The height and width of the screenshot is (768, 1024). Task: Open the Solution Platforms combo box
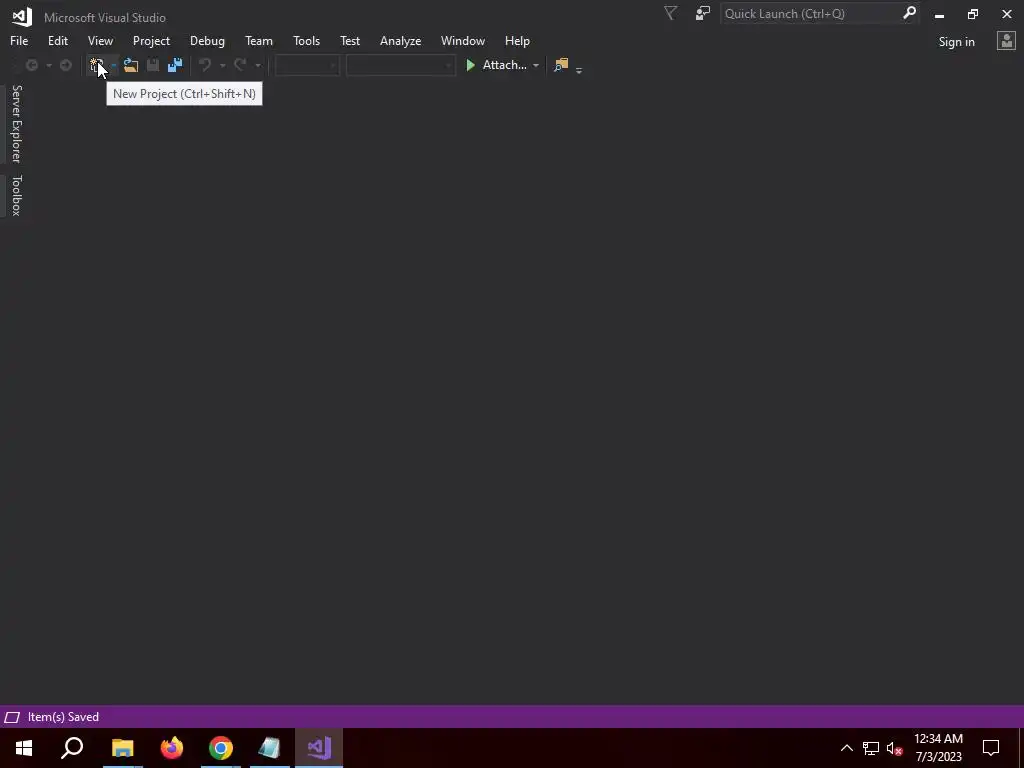[400, 65]
